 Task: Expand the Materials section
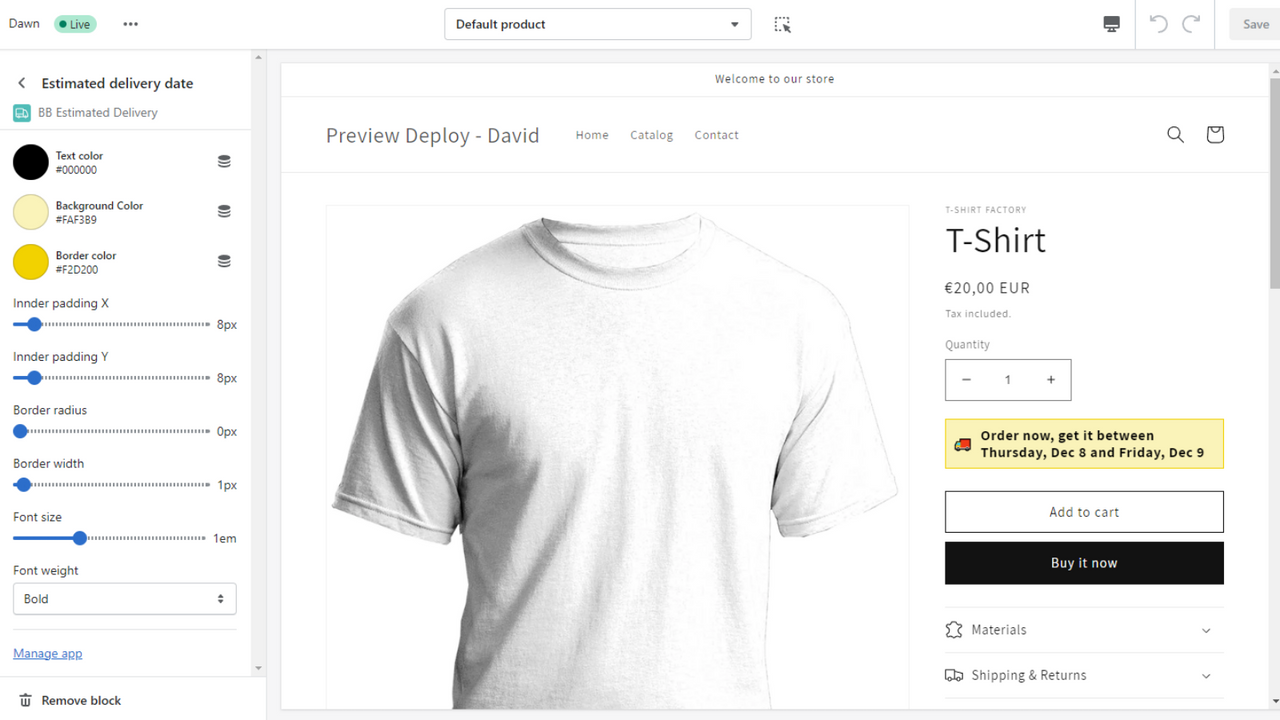click(x=1084, y=629)
